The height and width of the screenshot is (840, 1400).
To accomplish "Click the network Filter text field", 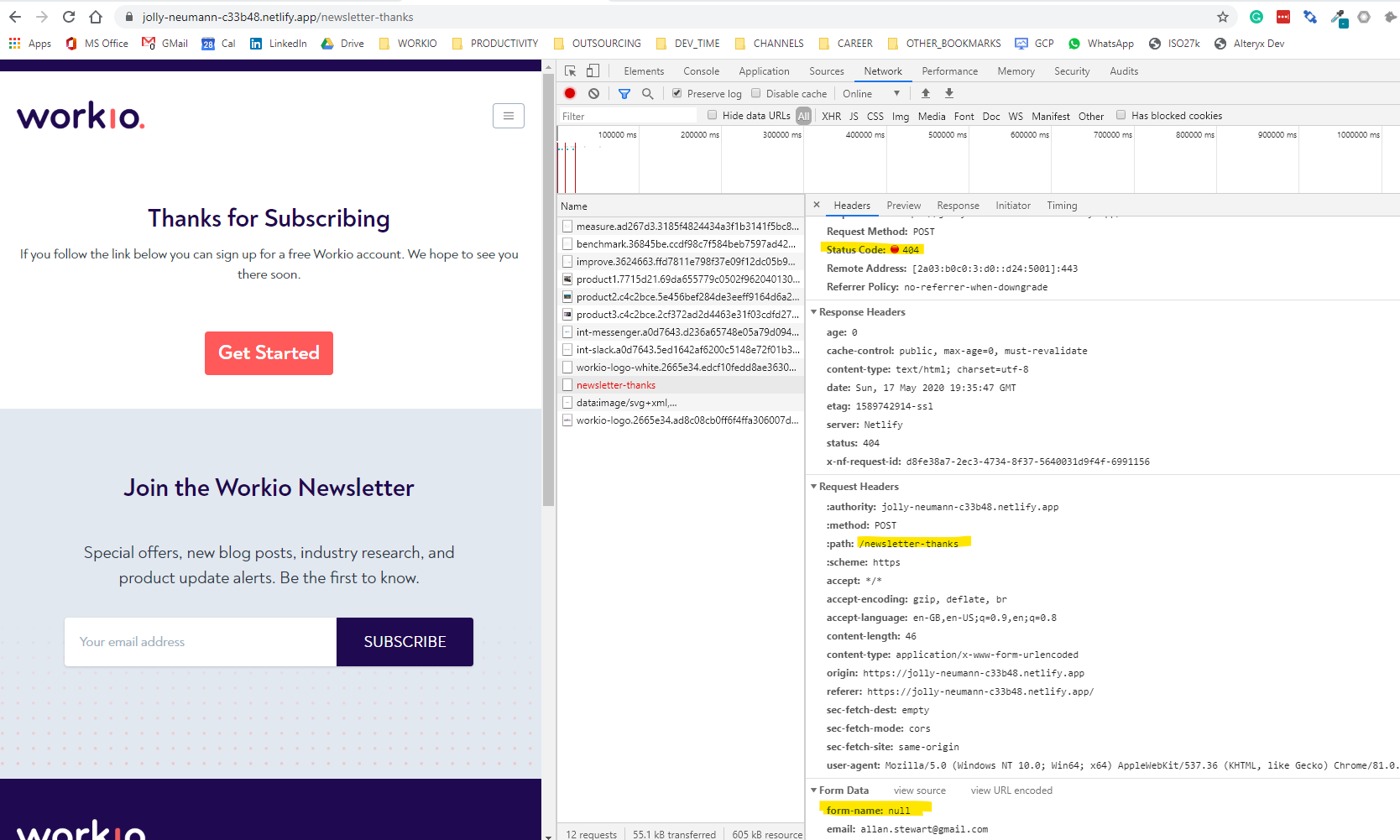I will [x=628, y=116].
